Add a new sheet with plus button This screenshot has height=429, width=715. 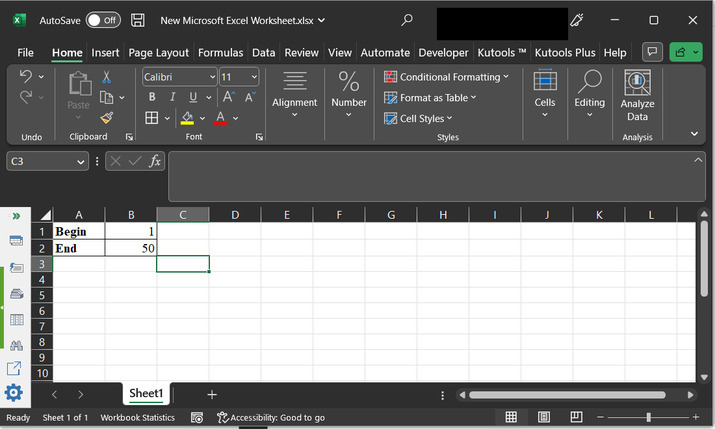211,394
